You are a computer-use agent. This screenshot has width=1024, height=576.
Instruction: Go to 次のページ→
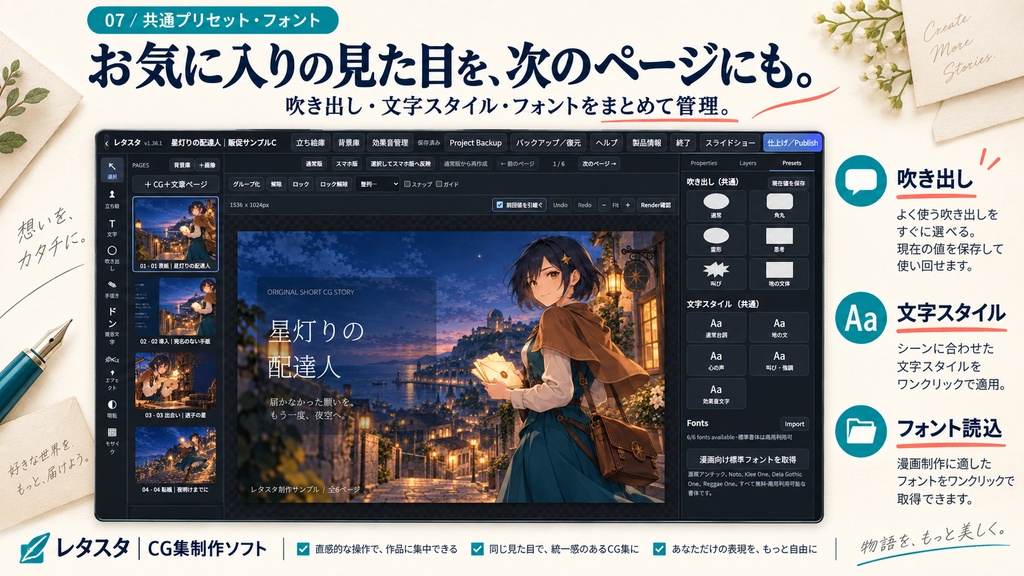point(598,164)
